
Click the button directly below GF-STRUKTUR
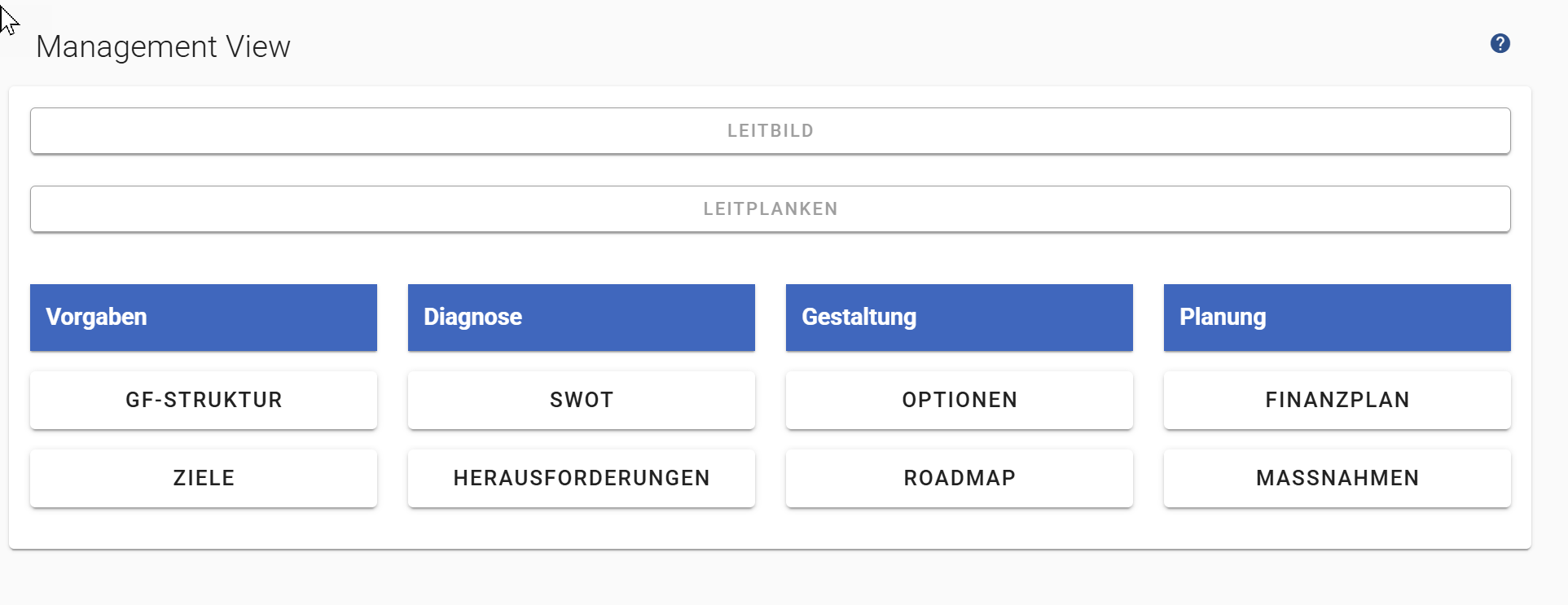click(x=203, y=478)
